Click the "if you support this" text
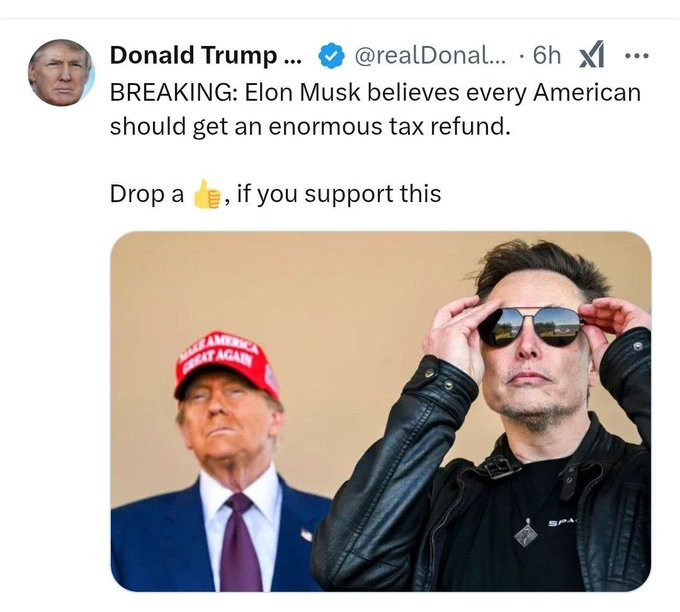Viewport: 680px width, 612px height. point(339,193)
